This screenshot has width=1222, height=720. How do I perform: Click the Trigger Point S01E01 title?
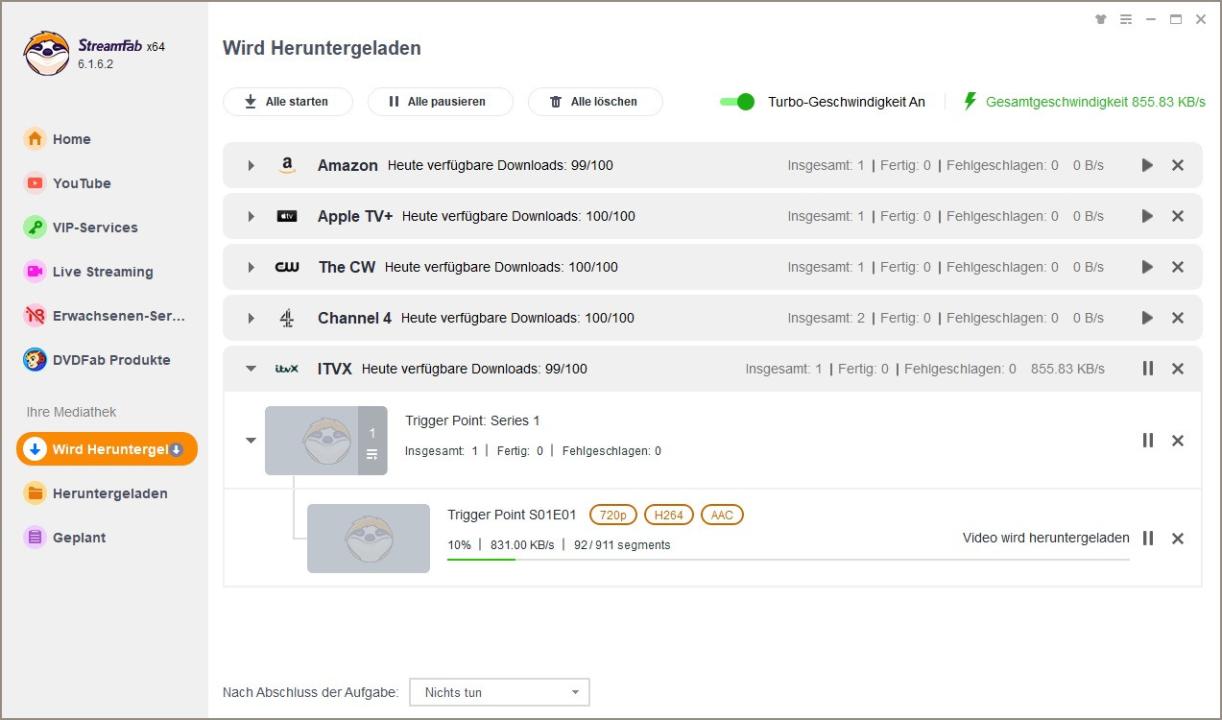pos(512,515)
